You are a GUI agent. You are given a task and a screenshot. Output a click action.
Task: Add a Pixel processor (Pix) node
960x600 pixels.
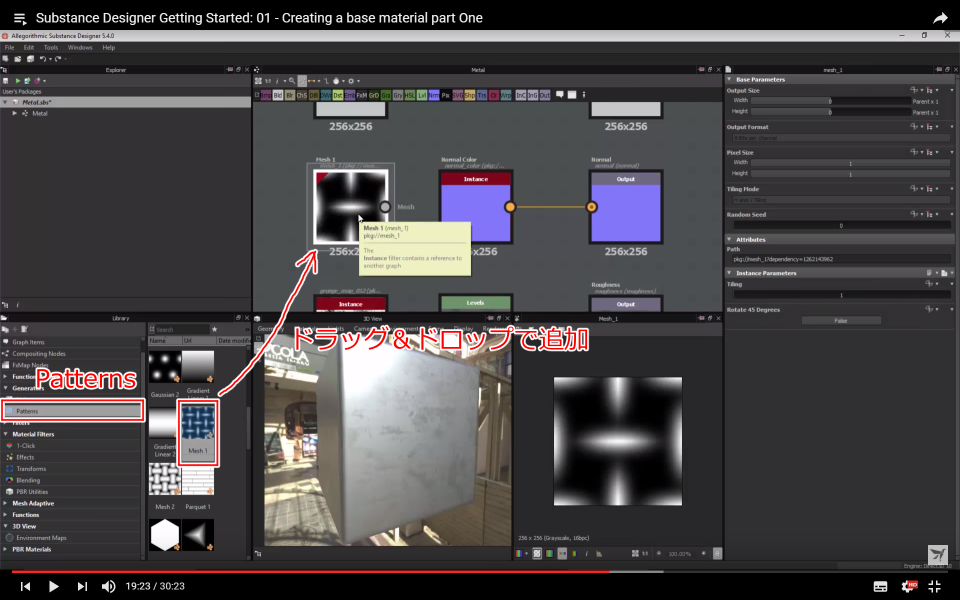click(446, 95)
